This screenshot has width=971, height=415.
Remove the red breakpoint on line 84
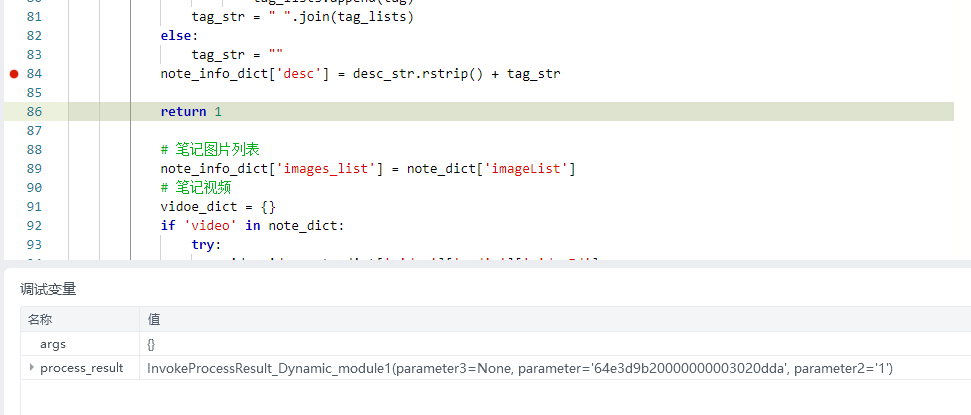(x=14, y=74)
